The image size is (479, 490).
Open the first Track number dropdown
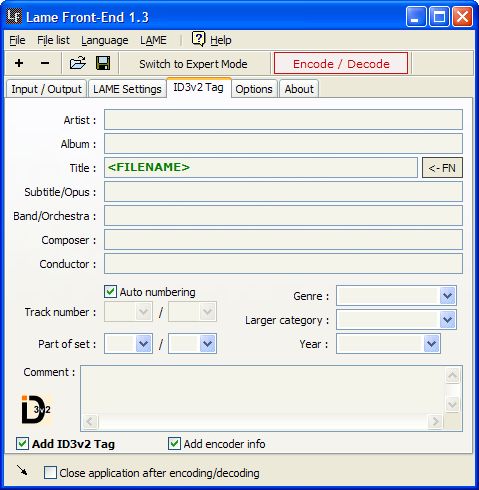click(144, 312)
